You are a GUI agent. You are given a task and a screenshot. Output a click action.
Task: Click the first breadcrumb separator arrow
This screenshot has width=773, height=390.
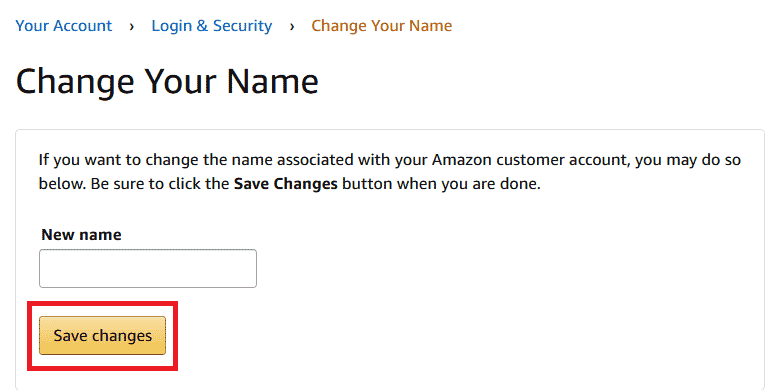(132, 27)
